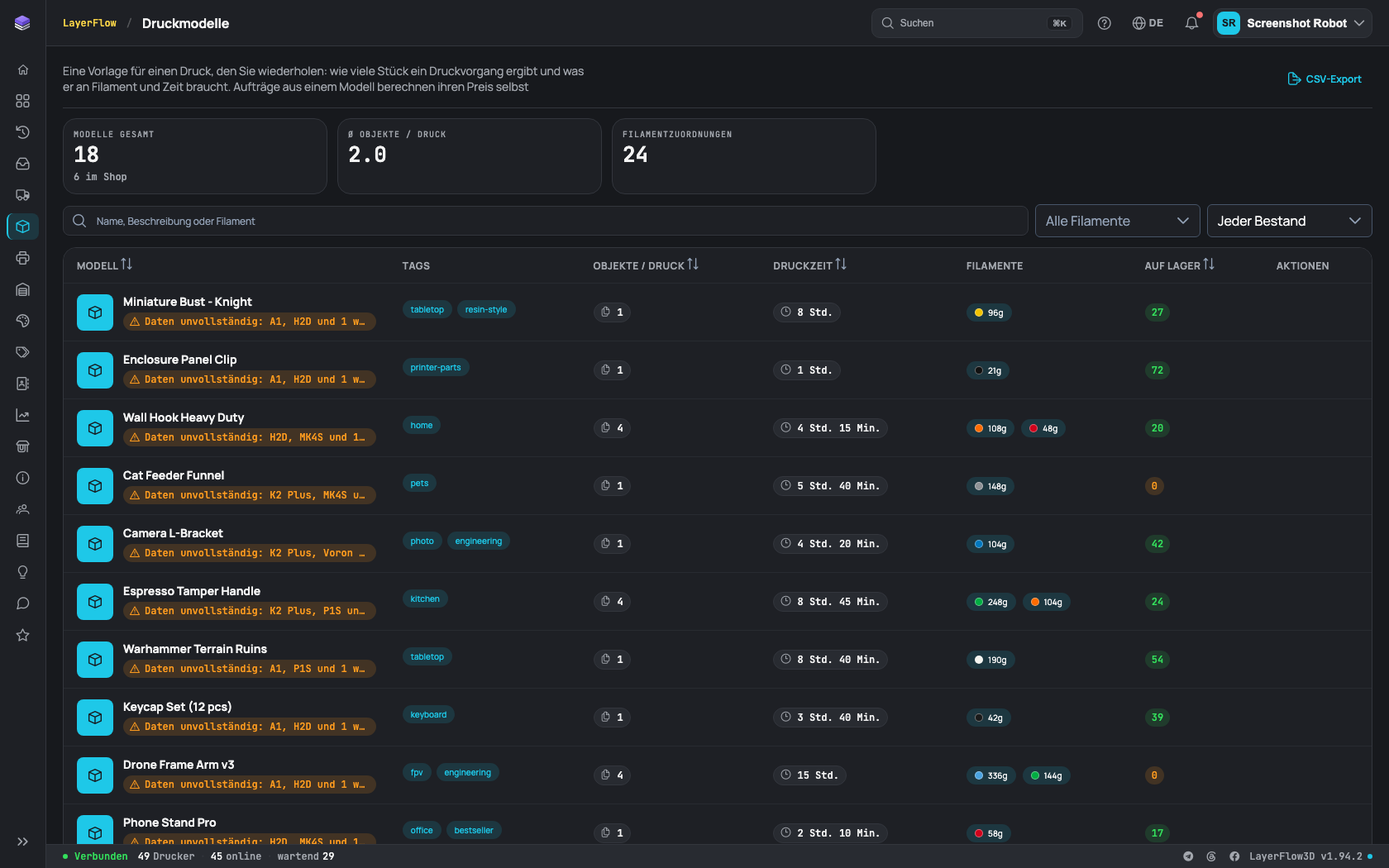The width and height of the screenshot is (1389, 868).
Task: Select the keyboard tag
Action: pos(428,715)
